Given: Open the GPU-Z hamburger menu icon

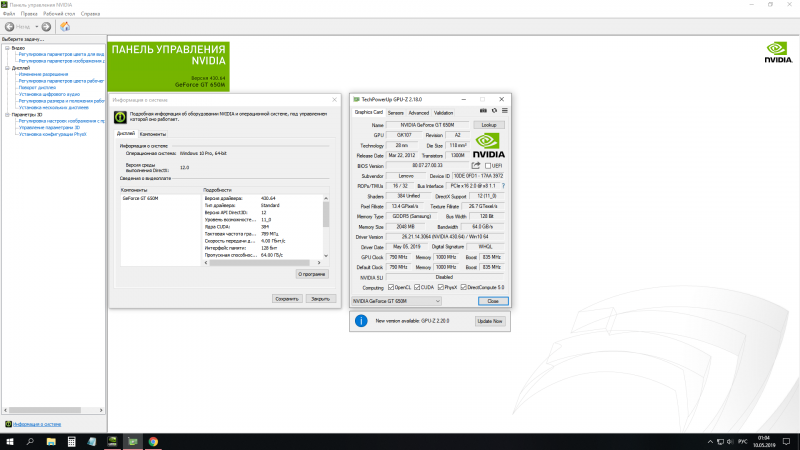Looking at the screenshot, I should pos(503,112).
